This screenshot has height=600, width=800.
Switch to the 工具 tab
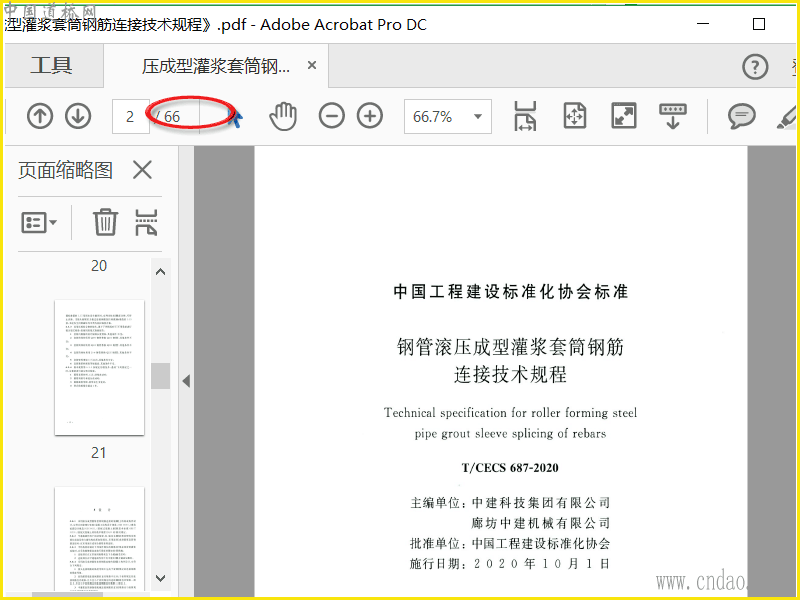[51, 65]
